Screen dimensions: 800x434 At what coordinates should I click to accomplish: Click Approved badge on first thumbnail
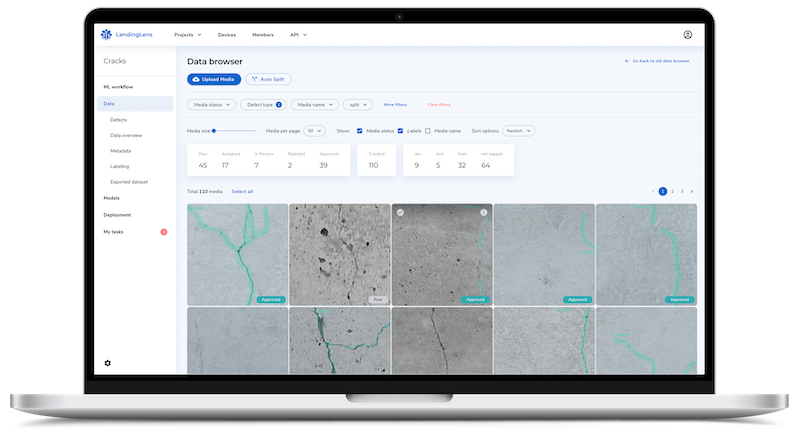click(271, 299)
